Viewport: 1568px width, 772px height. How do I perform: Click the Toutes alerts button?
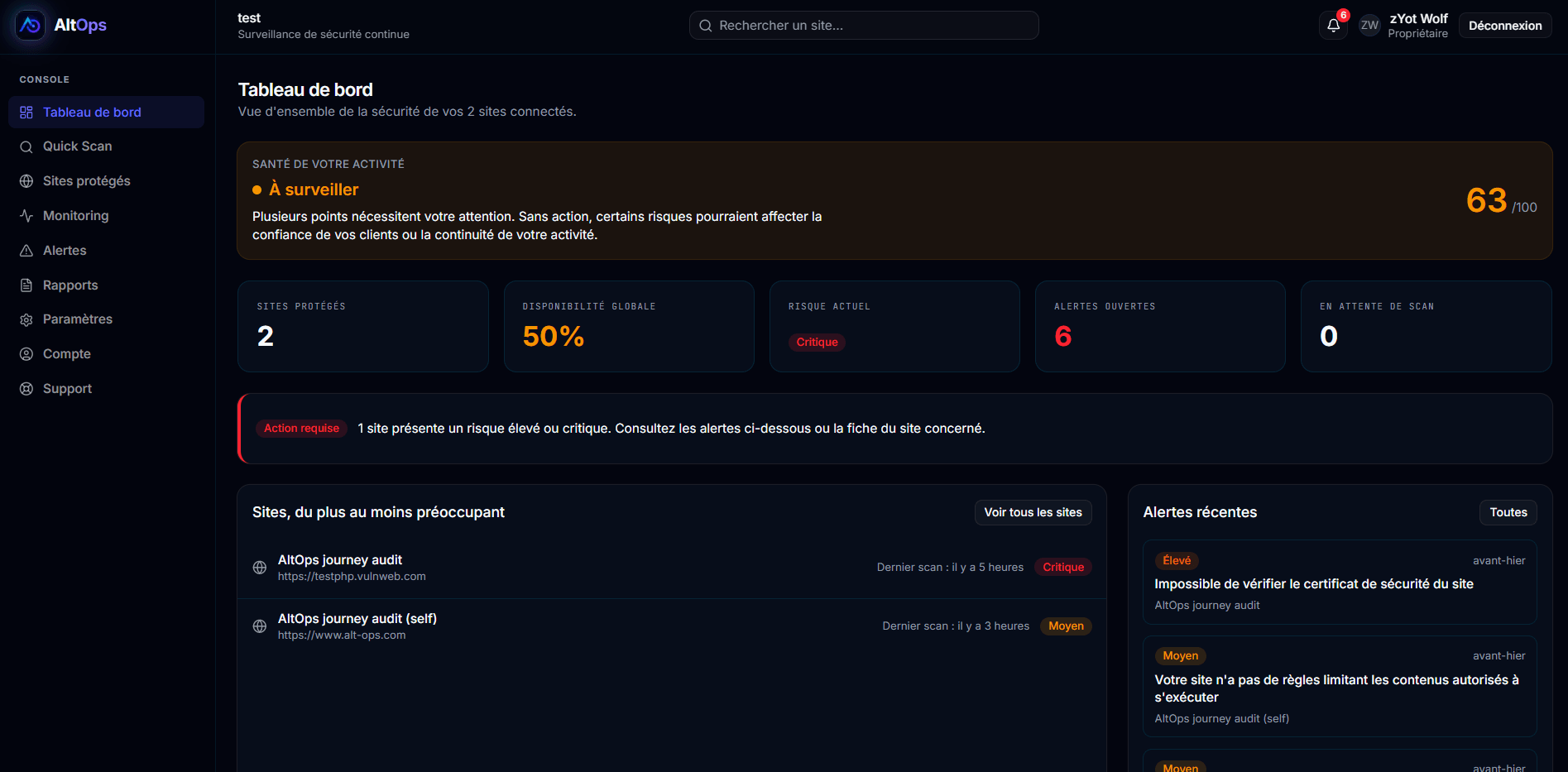click(x=1508, y=512)
